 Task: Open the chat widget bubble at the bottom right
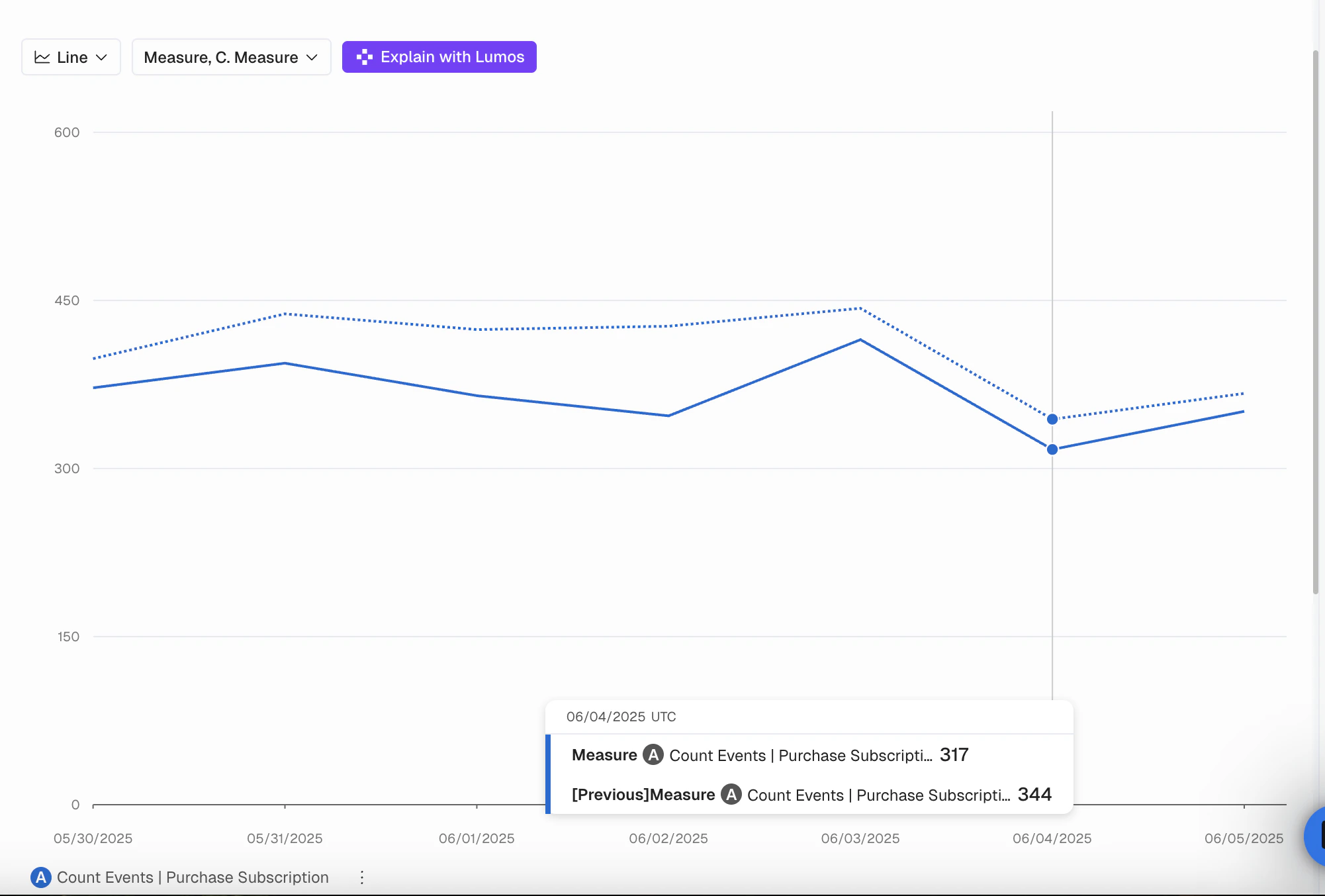tap(1316, 835)
